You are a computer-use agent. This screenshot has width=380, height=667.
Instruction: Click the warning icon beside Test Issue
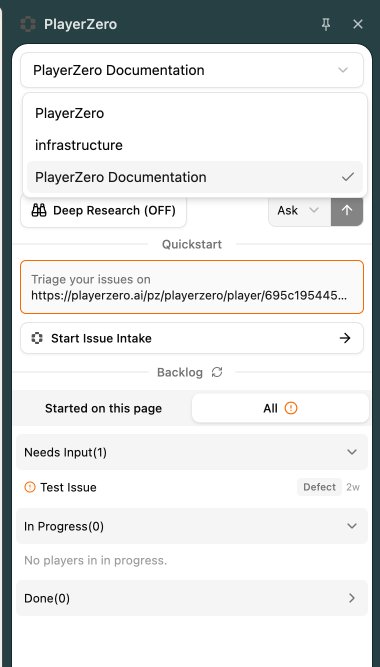(x=30, y=487)
